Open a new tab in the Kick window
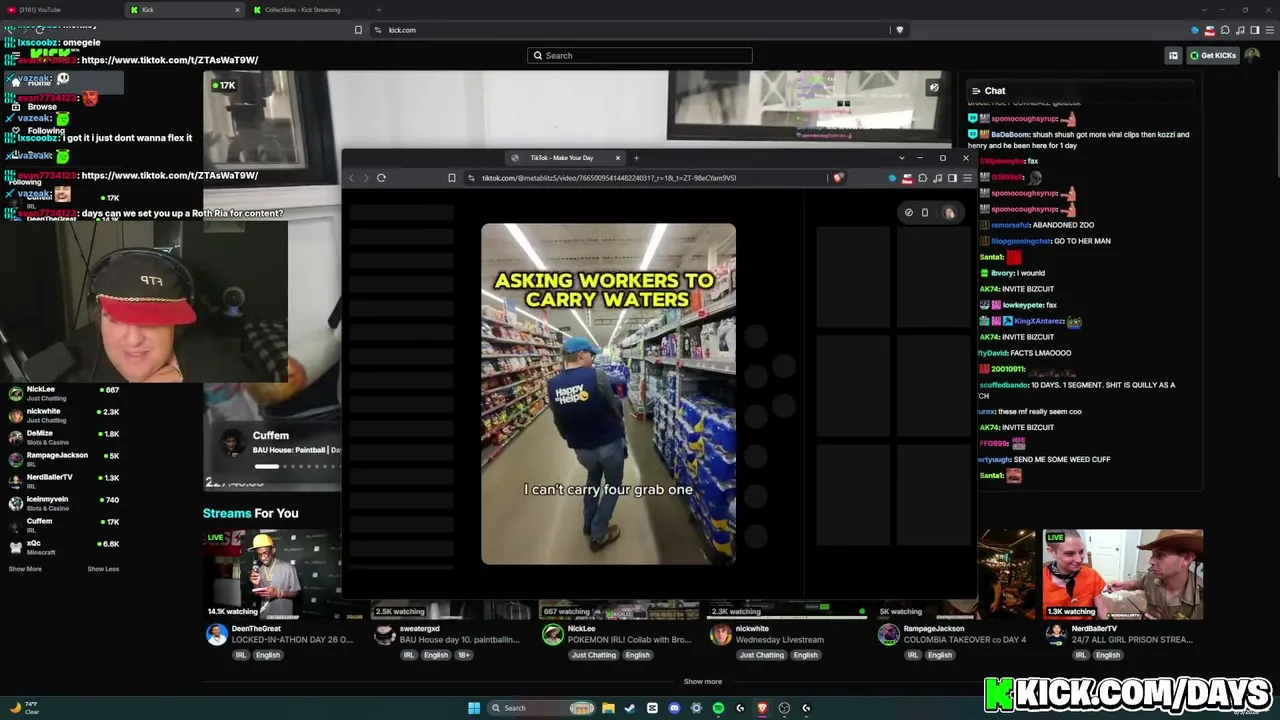 click(x=378, y=10)
